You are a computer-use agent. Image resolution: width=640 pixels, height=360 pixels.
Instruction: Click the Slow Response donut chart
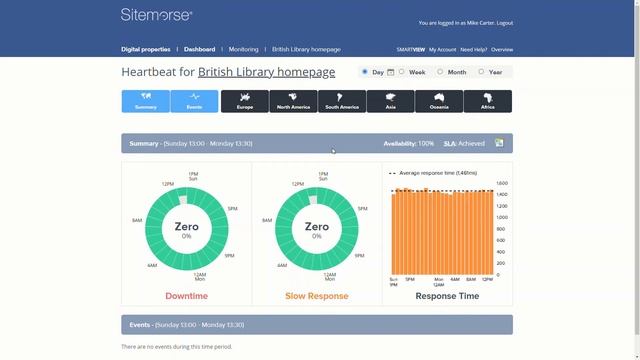click(x=317, y=229)
